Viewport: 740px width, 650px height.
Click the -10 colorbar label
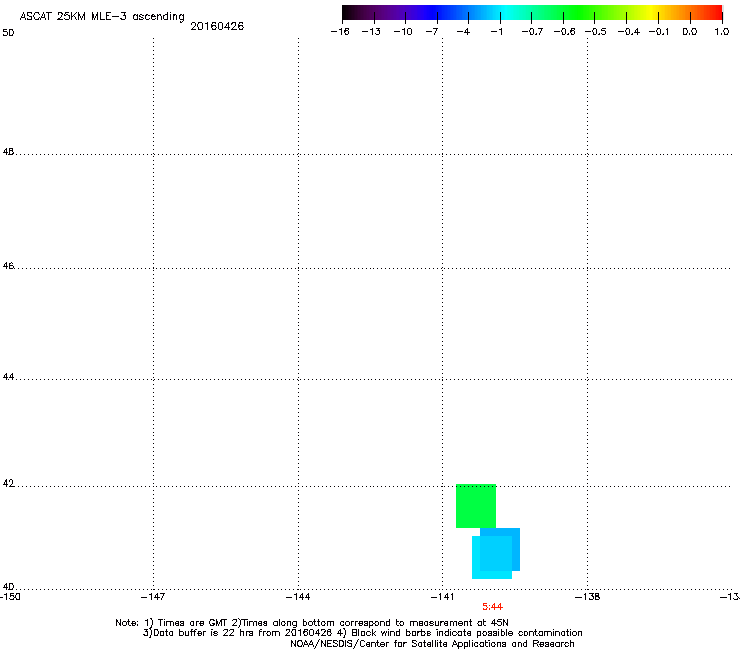(403, 32)
